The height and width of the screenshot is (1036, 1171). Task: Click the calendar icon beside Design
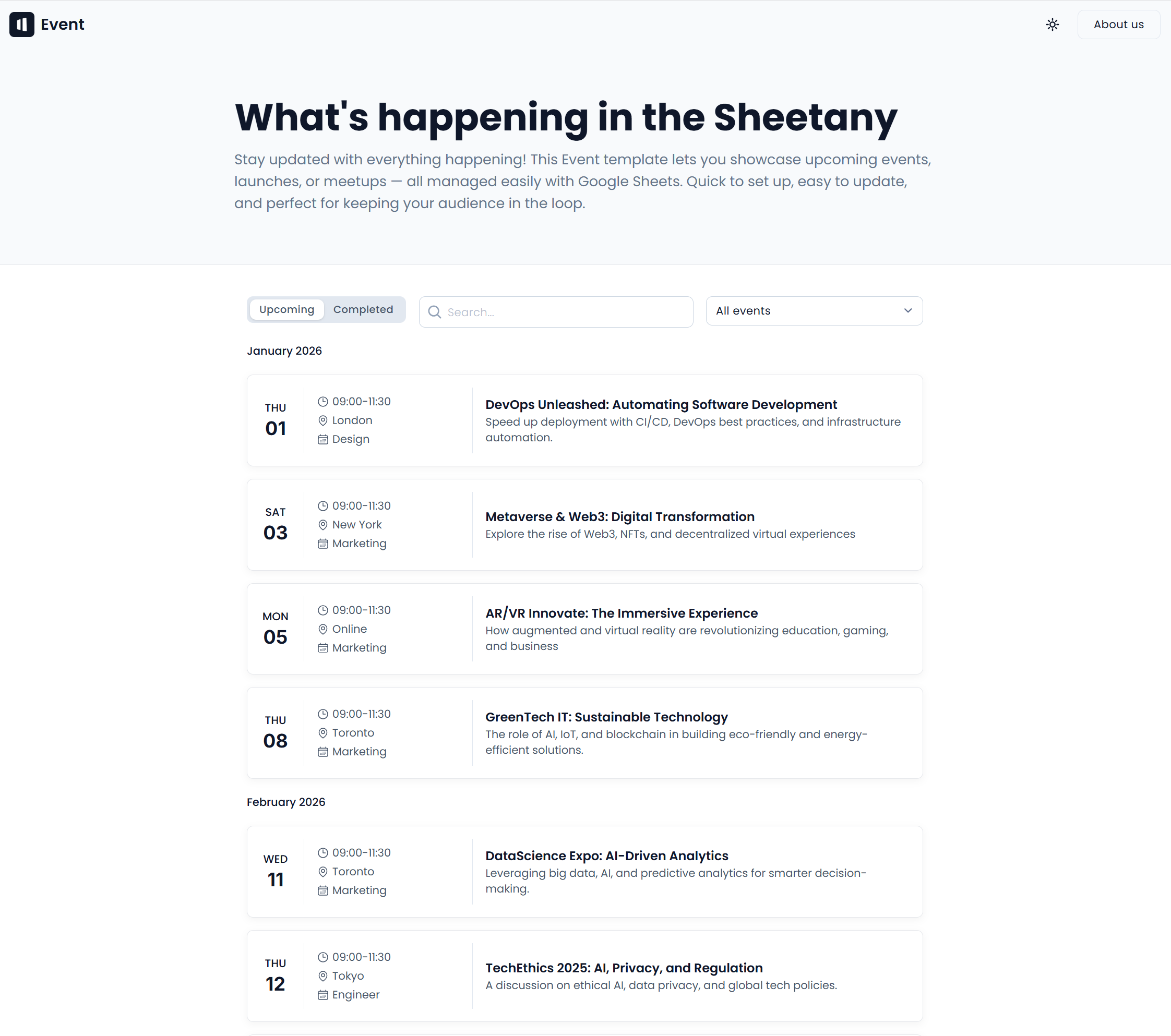pos(323,439)
